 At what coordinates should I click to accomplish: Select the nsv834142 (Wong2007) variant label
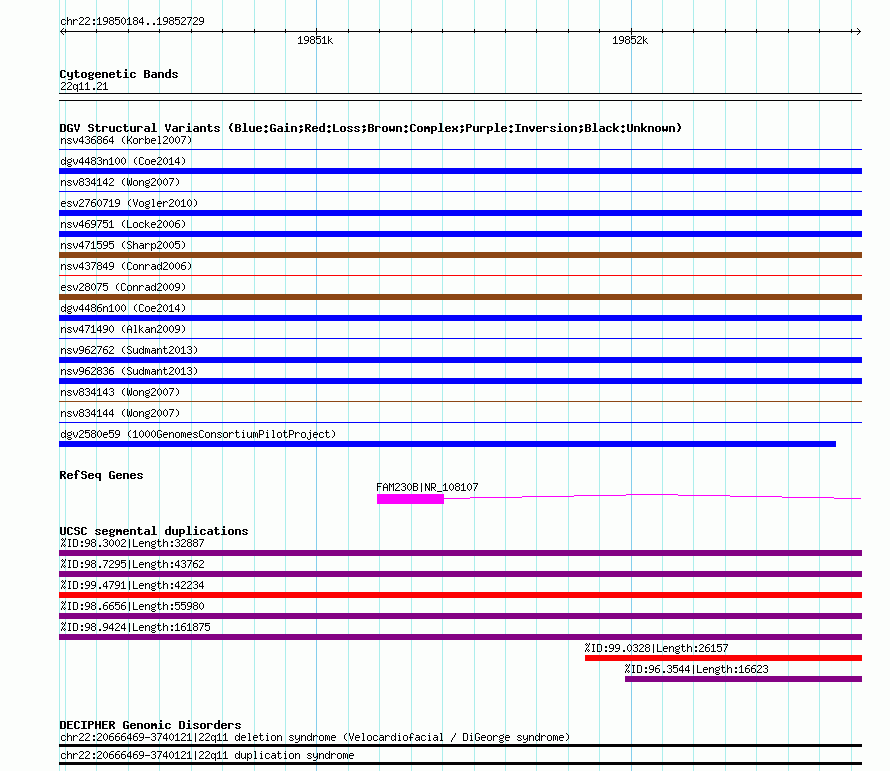coord(120,182)
